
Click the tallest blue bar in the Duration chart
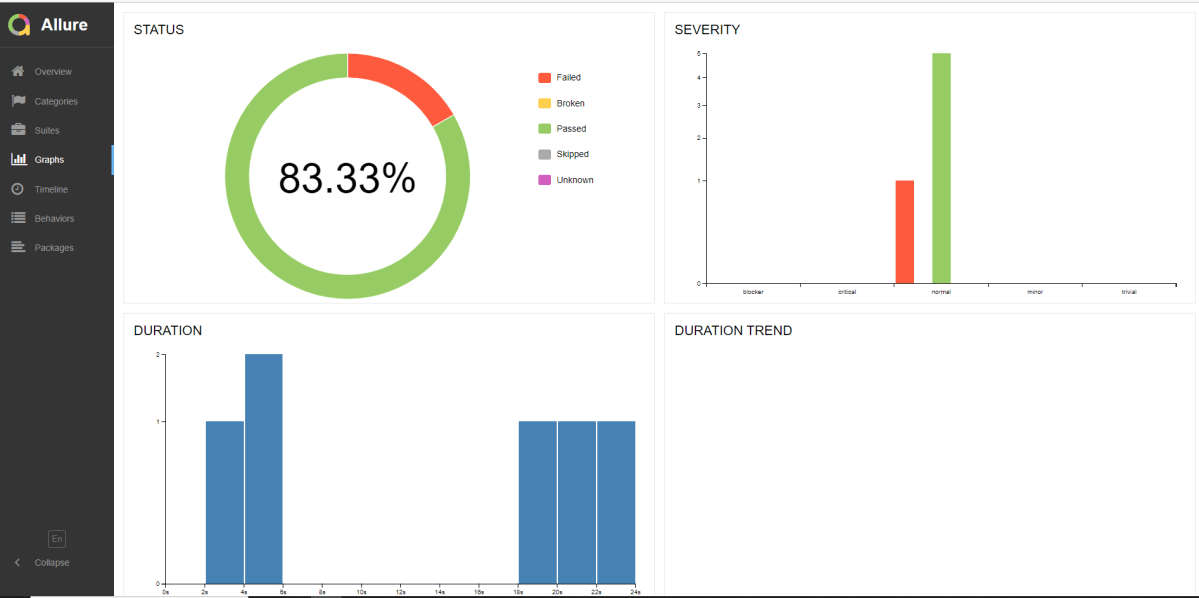click(264, 468)
